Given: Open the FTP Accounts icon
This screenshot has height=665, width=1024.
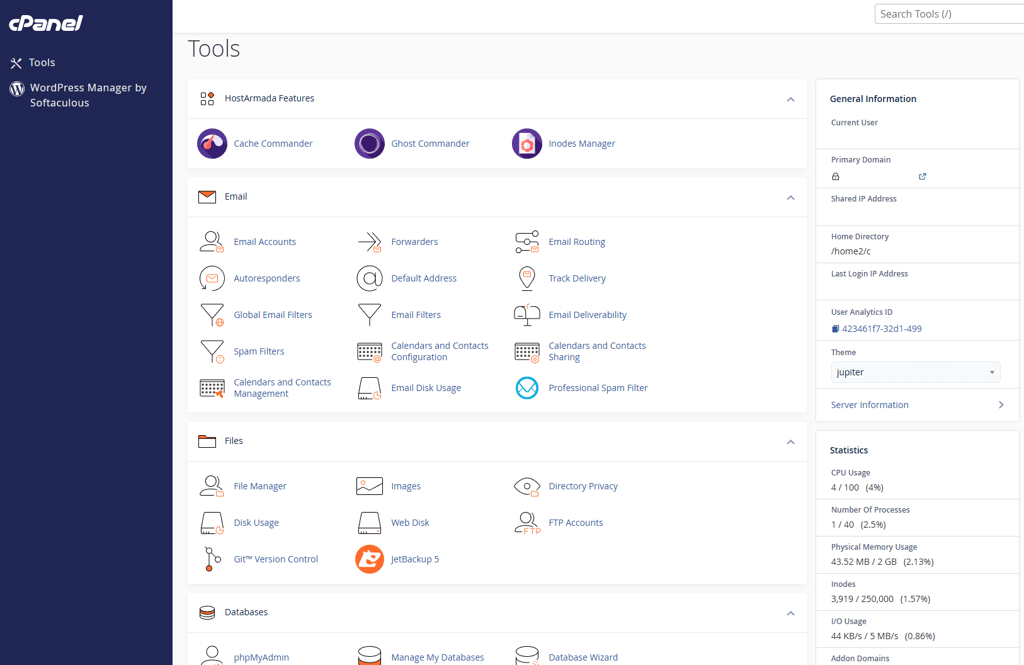Looking at the screenshot, I should click(527, 523).
